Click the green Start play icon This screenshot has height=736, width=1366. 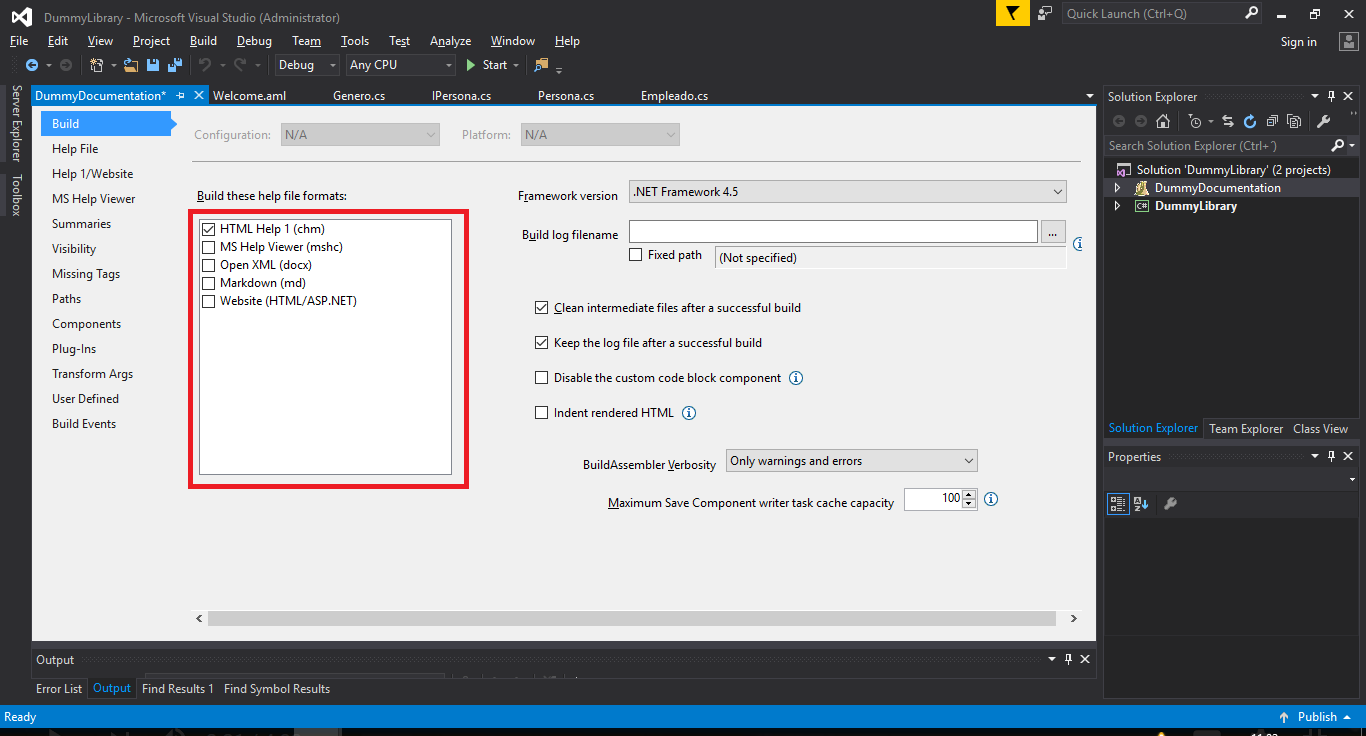(x=472, y=65)
